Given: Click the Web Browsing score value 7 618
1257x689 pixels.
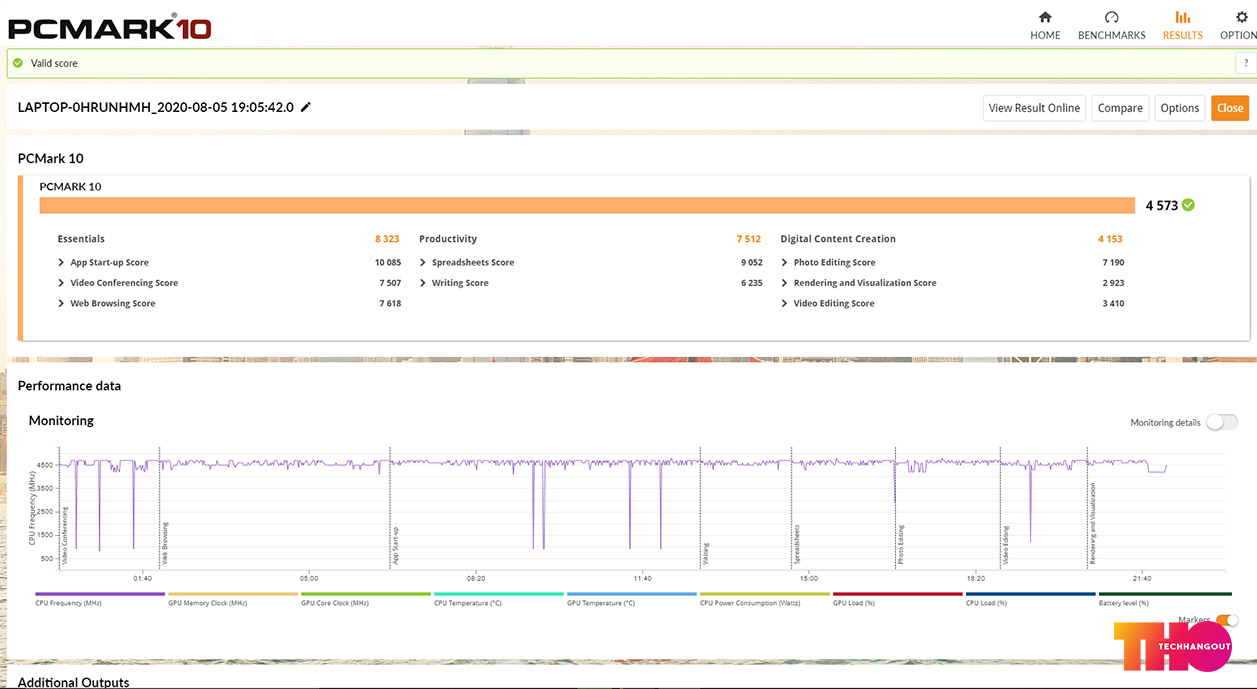Looking at the screenshot, I should [390, 304].
